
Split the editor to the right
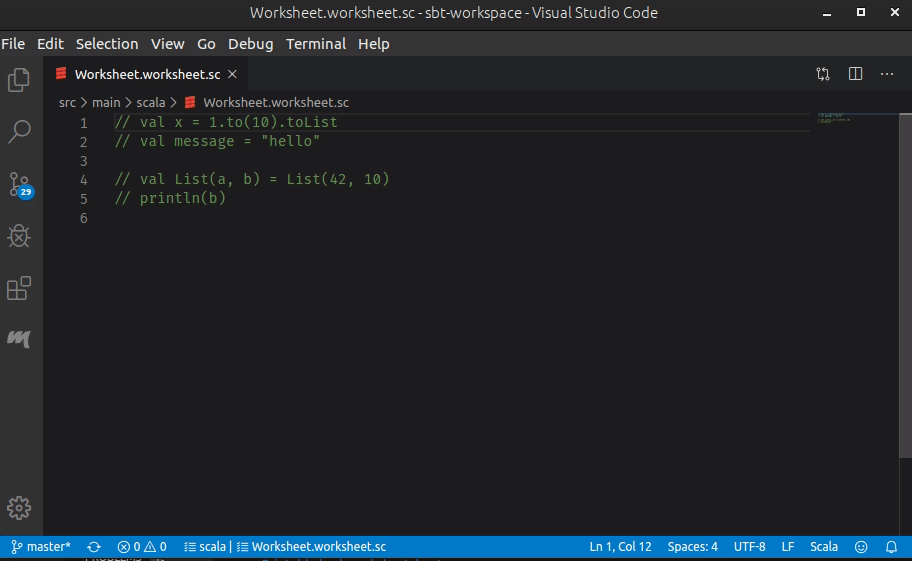tap(855, 74)
